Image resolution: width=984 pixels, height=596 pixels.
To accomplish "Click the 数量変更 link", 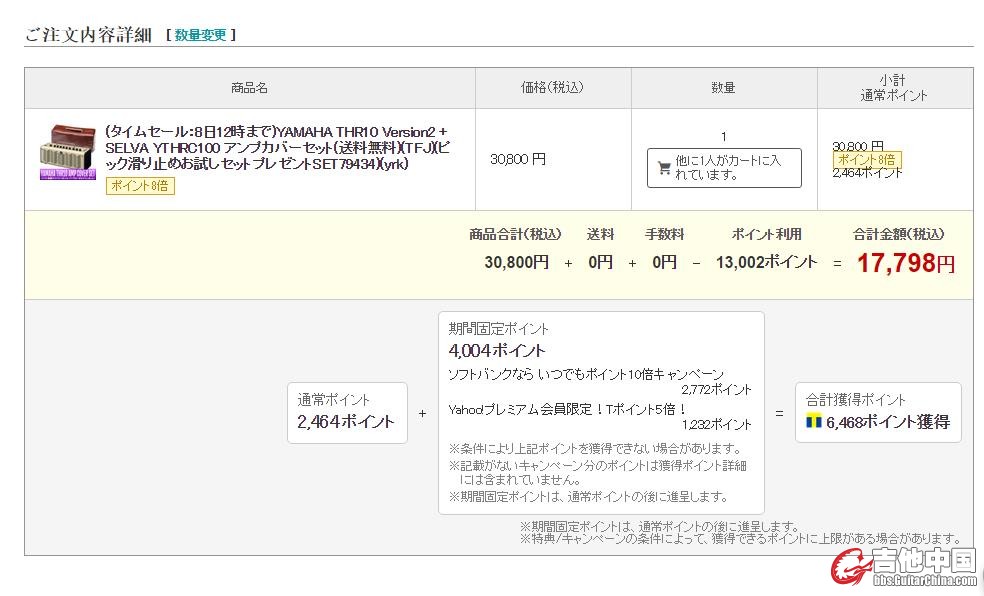I will 200,35.
